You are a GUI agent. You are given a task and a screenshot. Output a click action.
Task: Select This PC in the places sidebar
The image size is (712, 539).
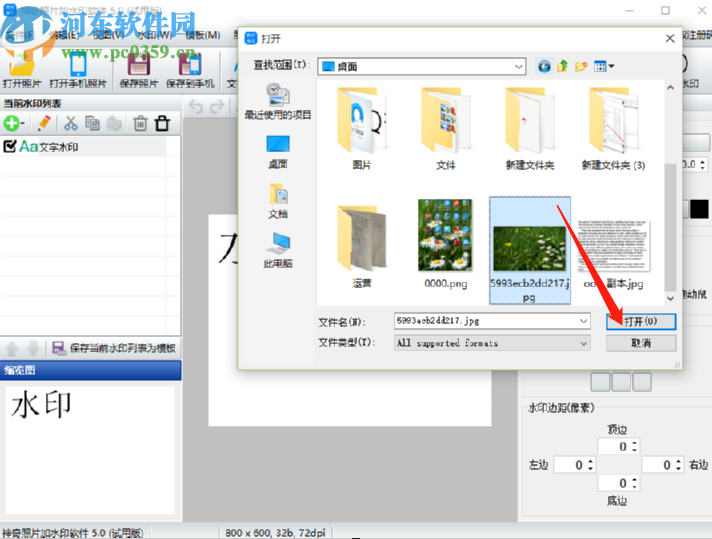tap(277, 250)
